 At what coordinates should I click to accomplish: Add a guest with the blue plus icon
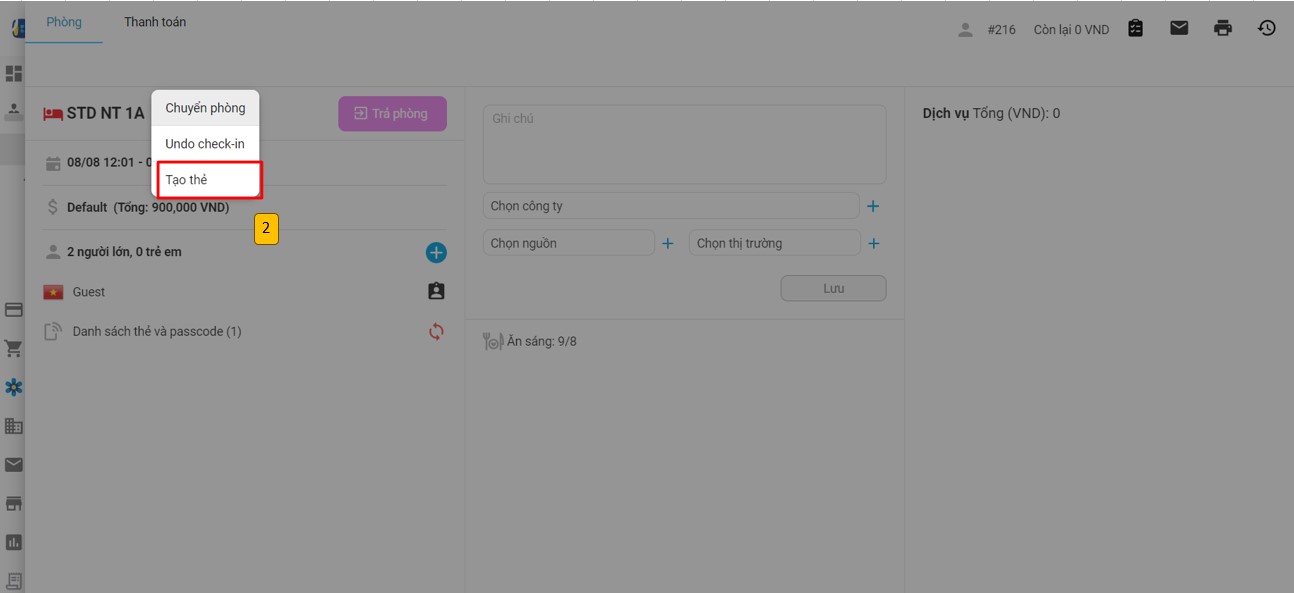coord(436,253)
